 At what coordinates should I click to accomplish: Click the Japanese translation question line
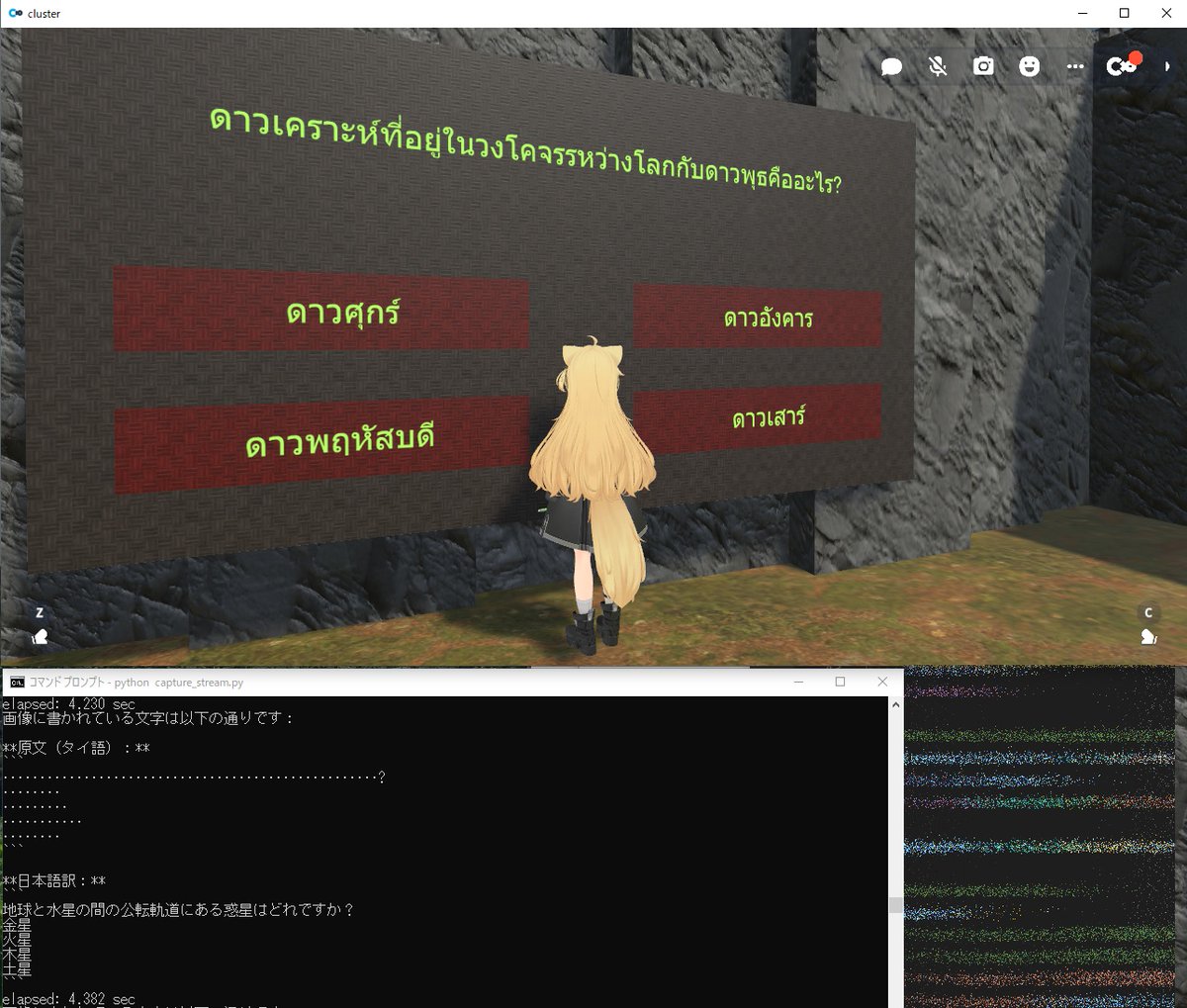click(x=178, y=910)
